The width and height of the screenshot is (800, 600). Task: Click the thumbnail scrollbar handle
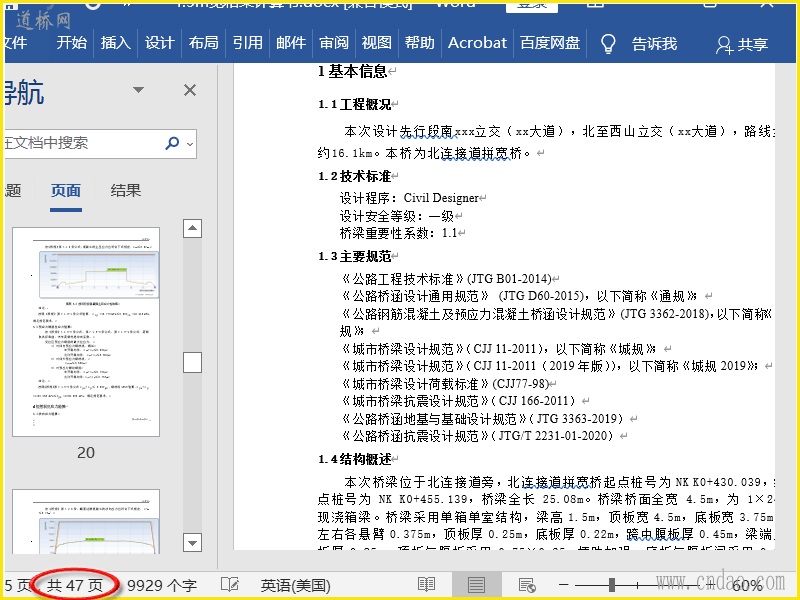coord(192,363)
